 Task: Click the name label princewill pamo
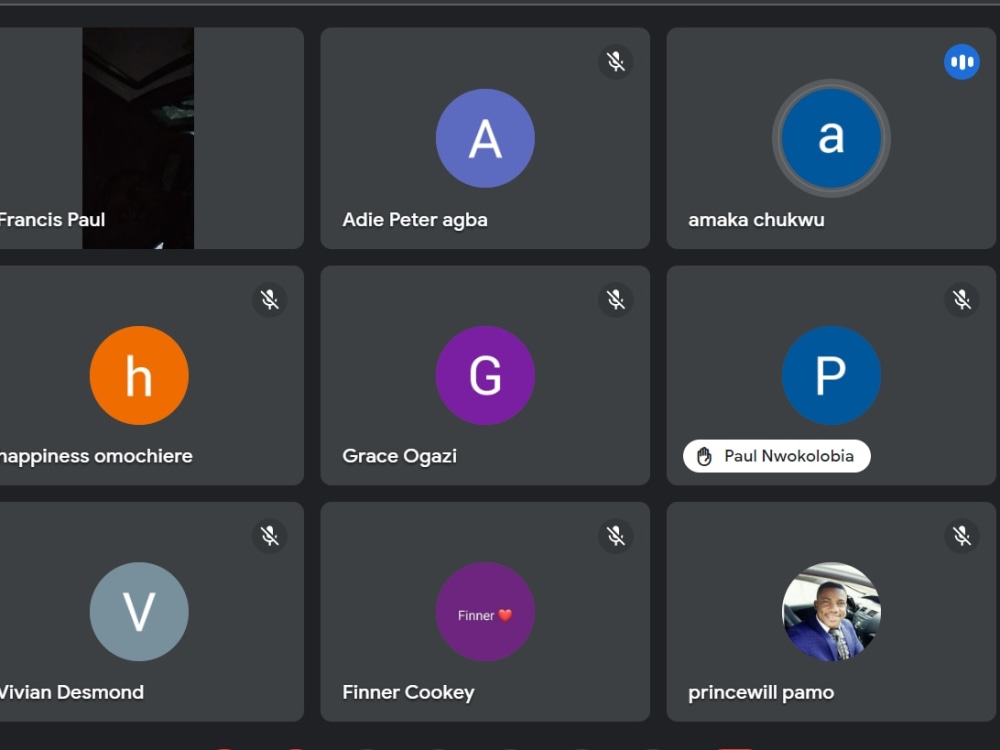(761, 693)
